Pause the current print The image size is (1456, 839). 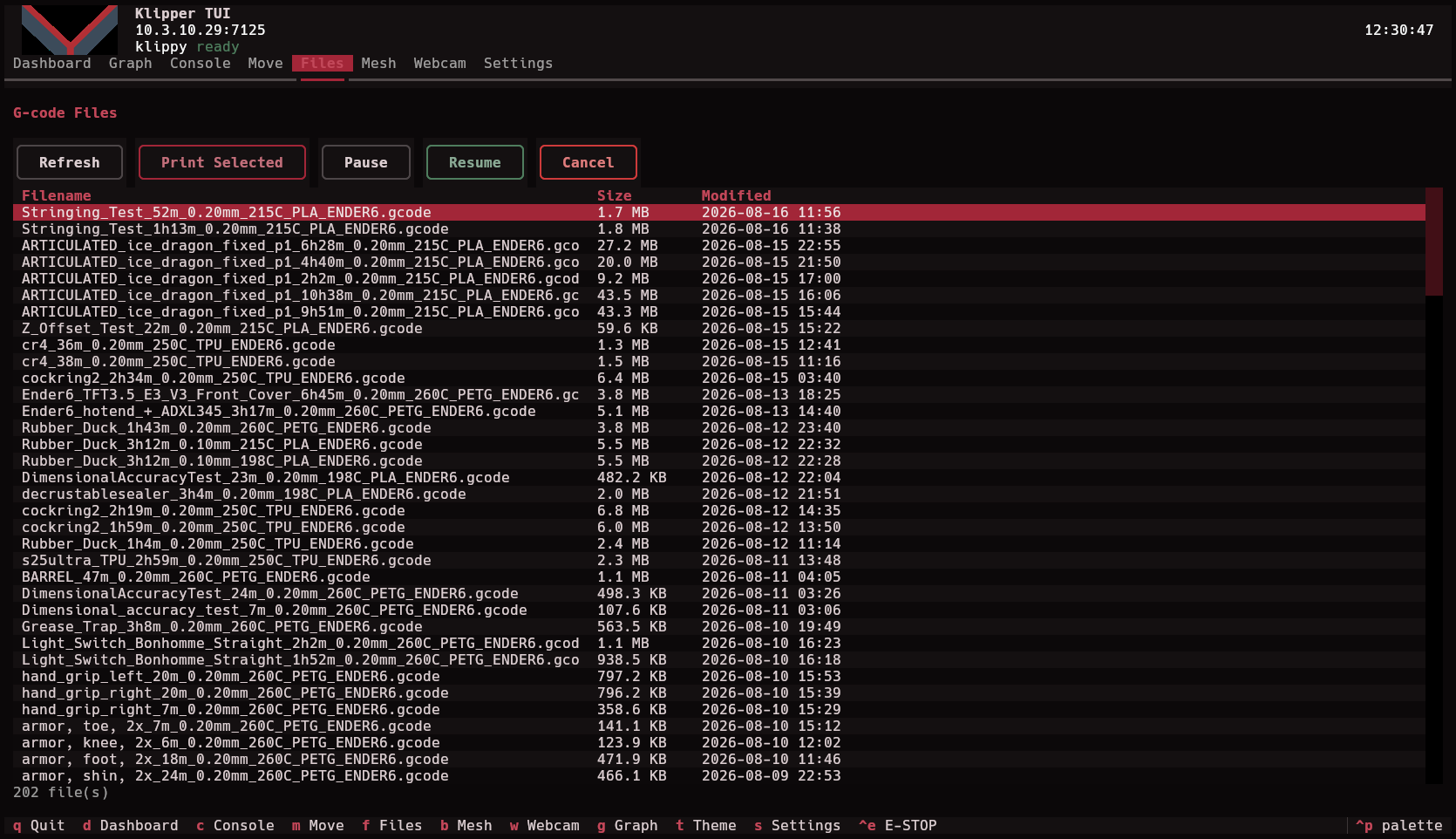(366, 162)
